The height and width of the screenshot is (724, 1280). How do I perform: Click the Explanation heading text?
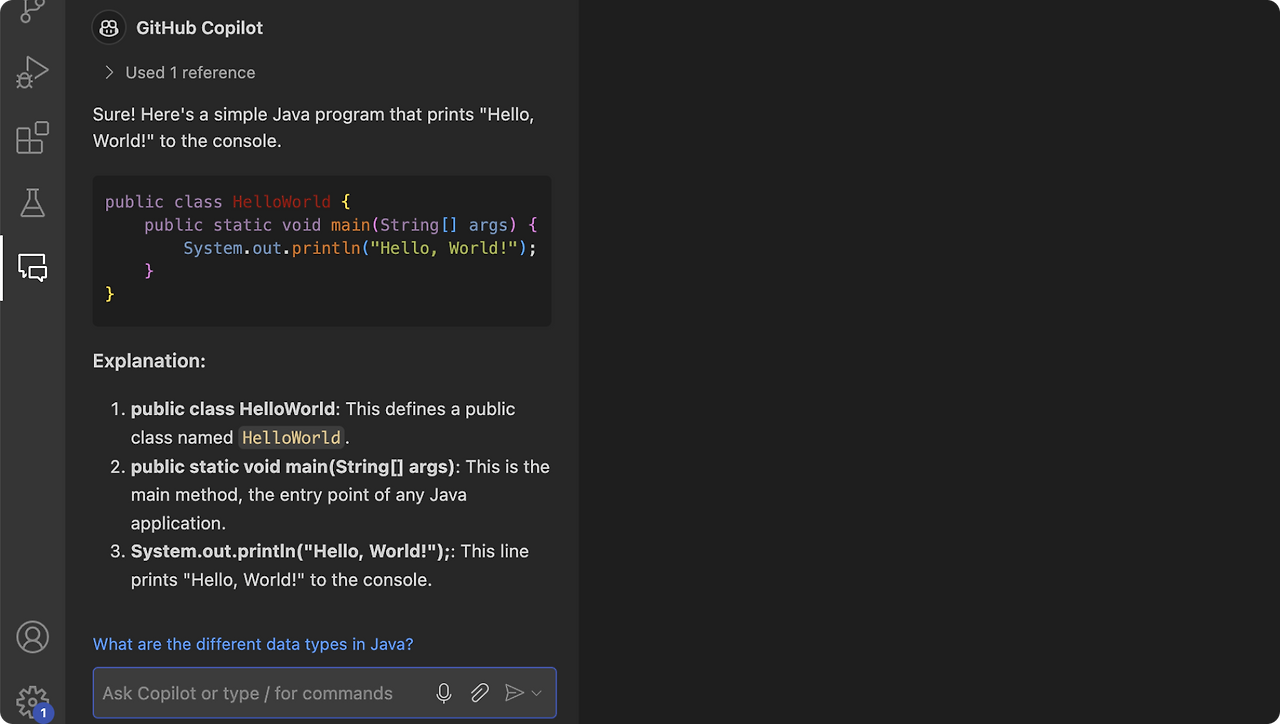click(149, 360)
